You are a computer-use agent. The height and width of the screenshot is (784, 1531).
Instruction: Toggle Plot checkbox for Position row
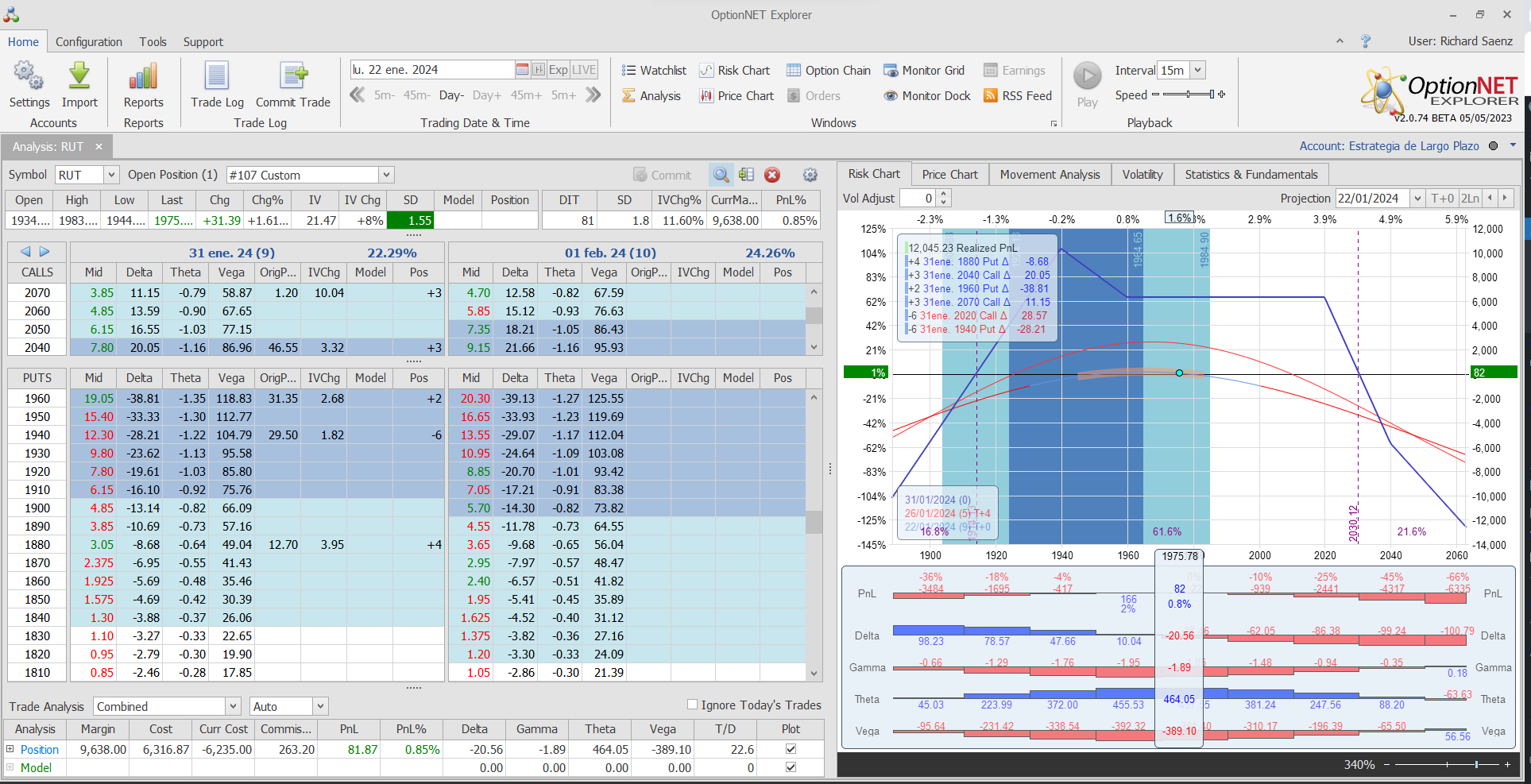[x=791, y=749]
